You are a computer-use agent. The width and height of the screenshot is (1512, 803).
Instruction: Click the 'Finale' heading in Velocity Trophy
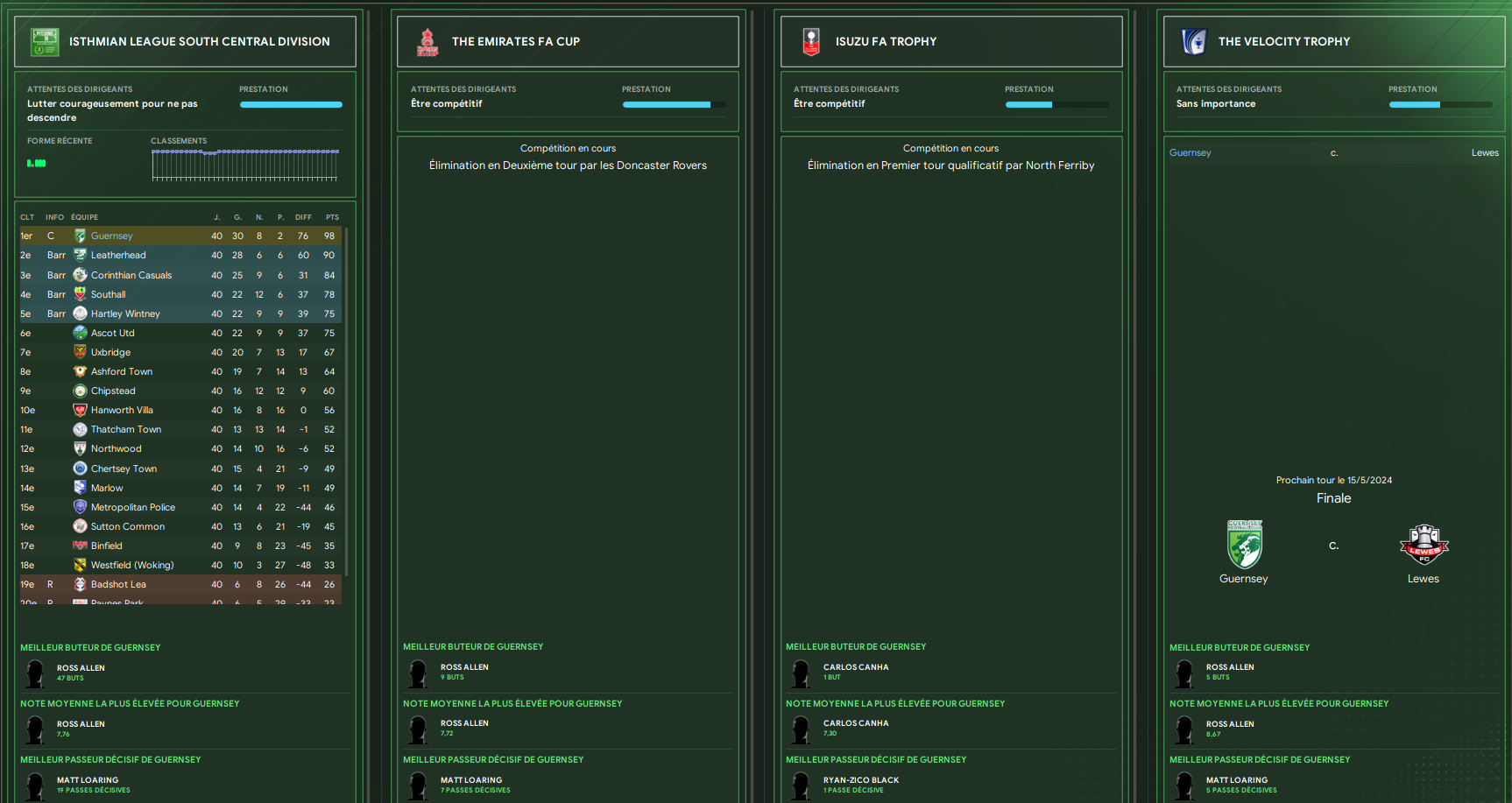pyautogui.click(x=1333, y=497)
